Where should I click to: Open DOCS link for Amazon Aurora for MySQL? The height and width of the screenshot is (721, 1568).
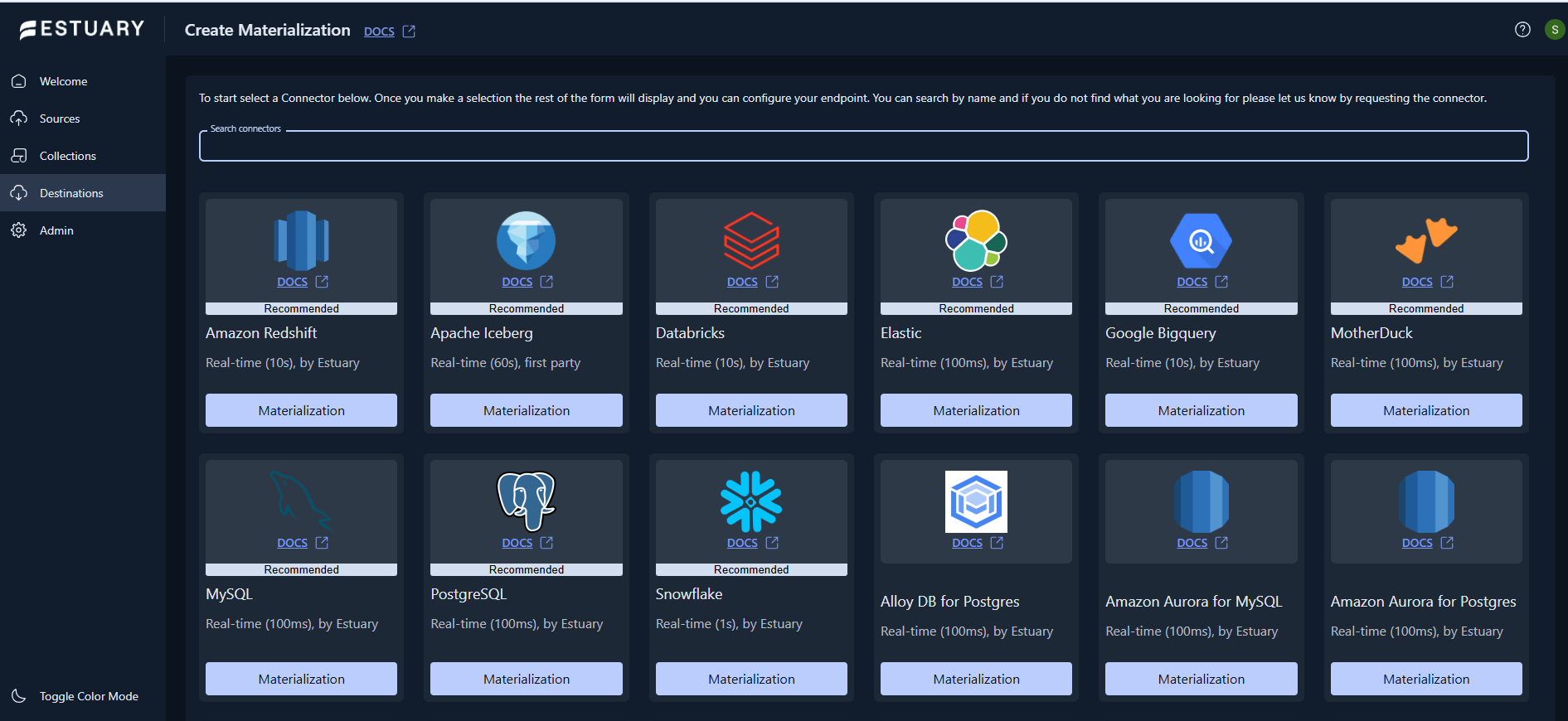point(1192,543)
